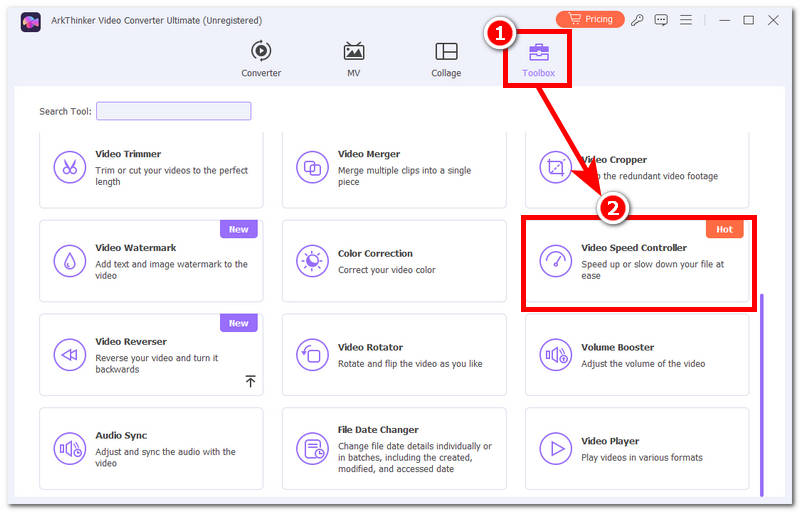The height and width of the screenshot is (512, 800).
Task: Click the ArkThinker app logo
Action: click(31, 21)
